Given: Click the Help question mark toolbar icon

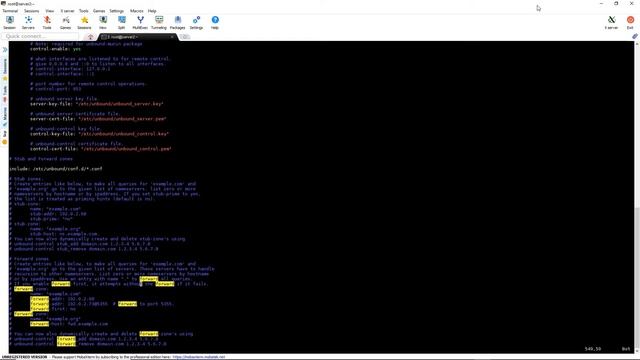Looking at the screenshot, I should click(215, 22).
